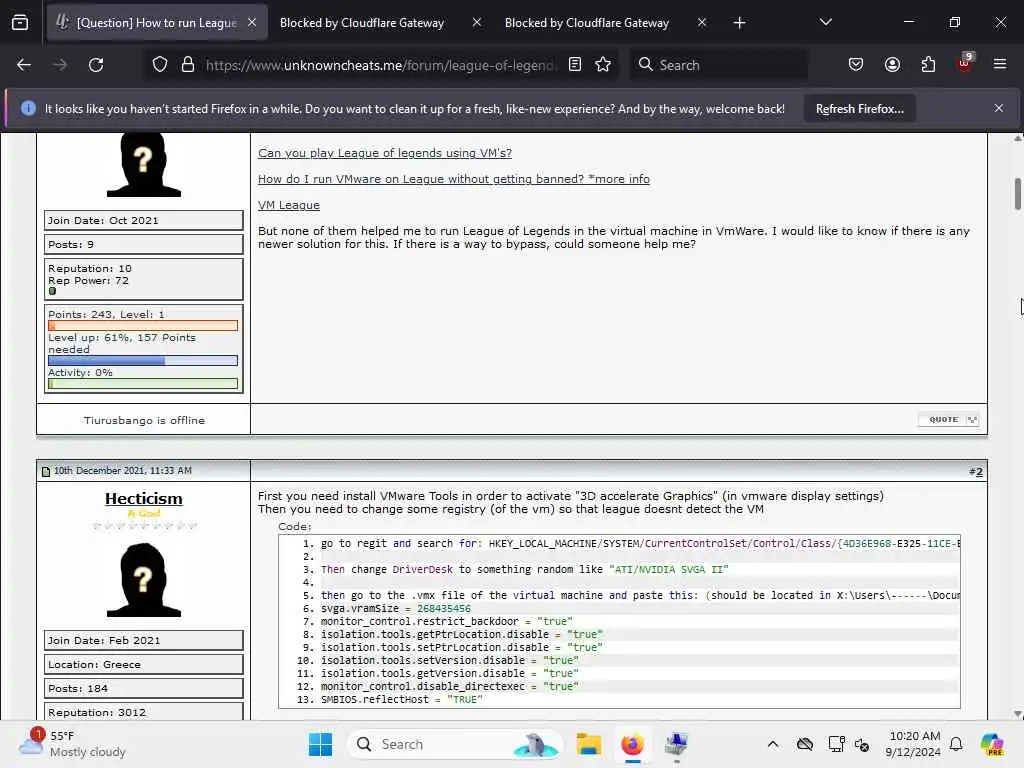The image size is (1024, 768).
Task: Dismiss the refresh Firefox notification bar
Action: (x=999, y=108)
